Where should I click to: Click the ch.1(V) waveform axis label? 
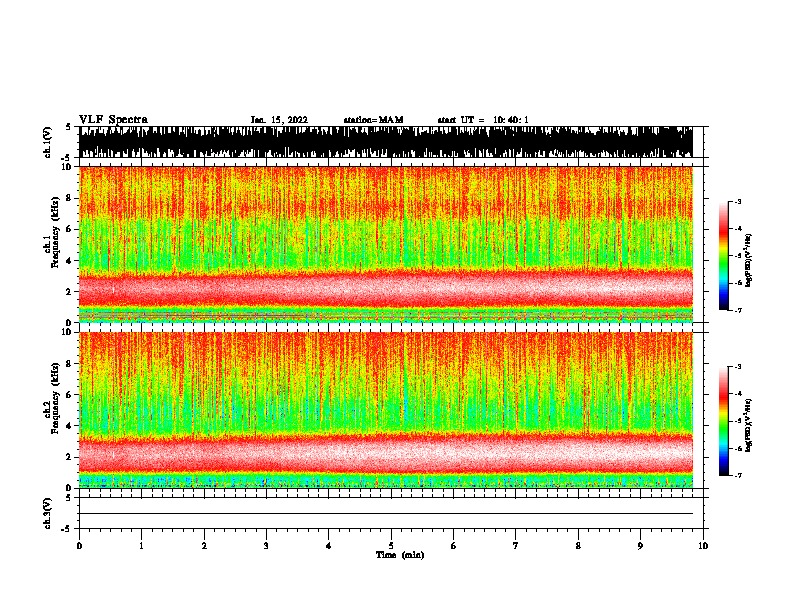(x=48, y=142)
